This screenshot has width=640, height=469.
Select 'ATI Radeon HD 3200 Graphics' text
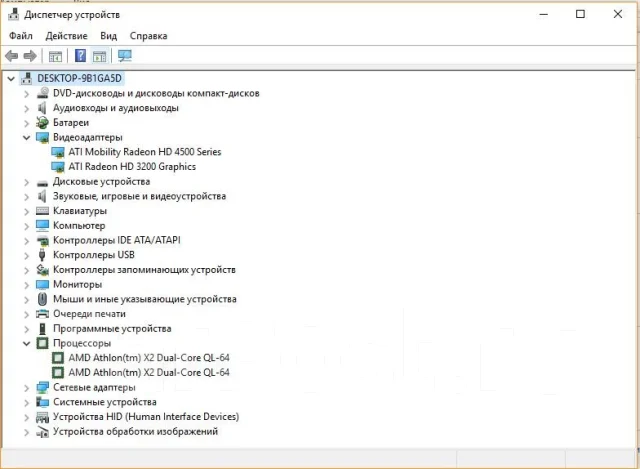coord(132,167)
